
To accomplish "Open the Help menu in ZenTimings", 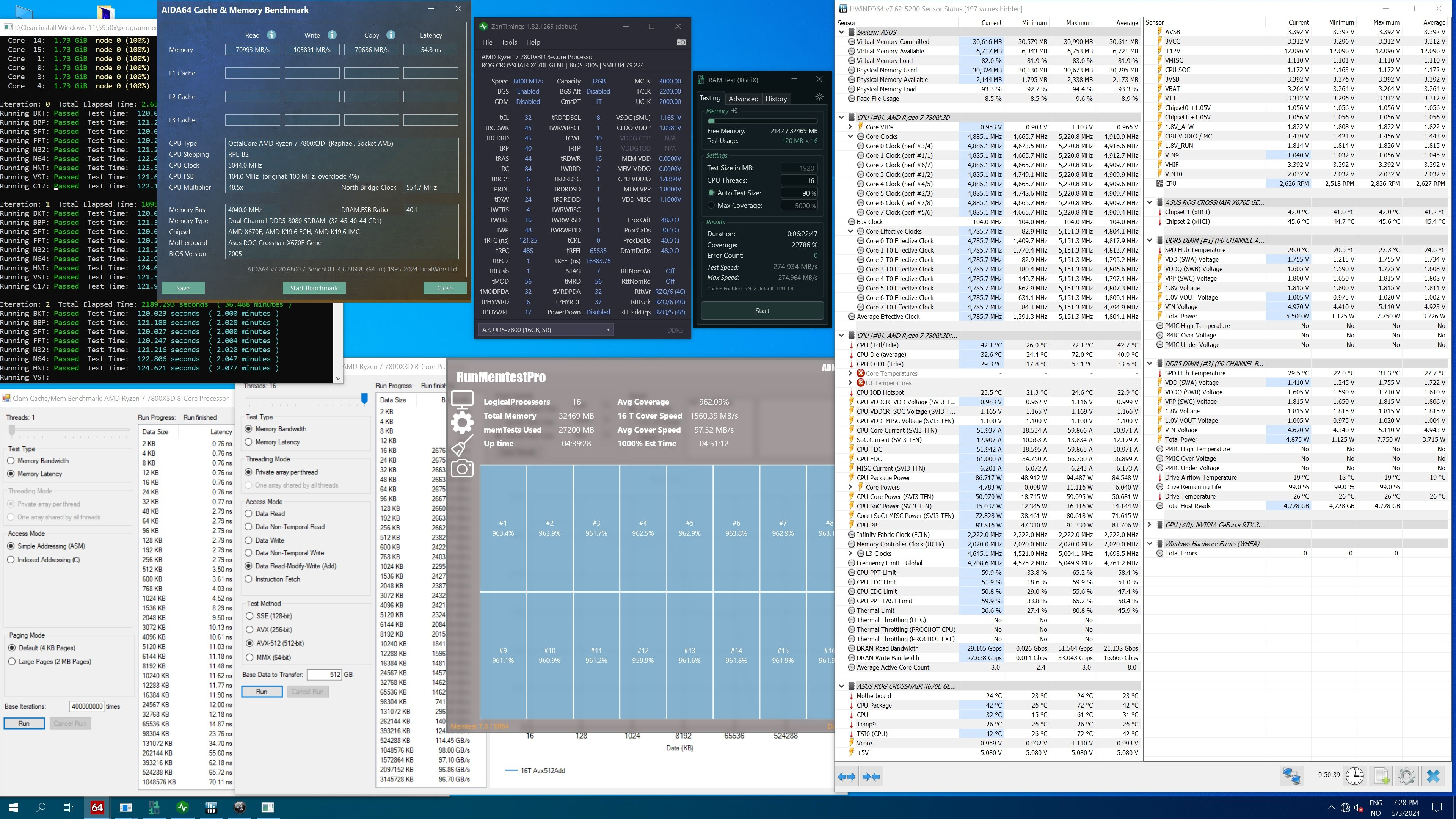I will [x=533, y=42].
